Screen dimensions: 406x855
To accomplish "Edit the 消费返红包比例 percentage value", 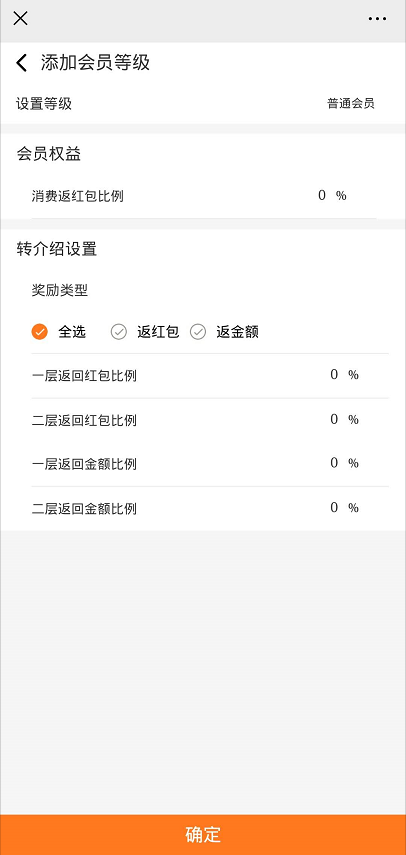I will coord(322,195).
